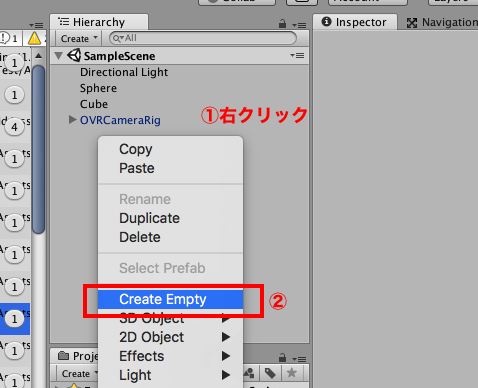478x388 pixels.
Task: Click the console vertical scrollbar thumb
Action: click(39, 149)
